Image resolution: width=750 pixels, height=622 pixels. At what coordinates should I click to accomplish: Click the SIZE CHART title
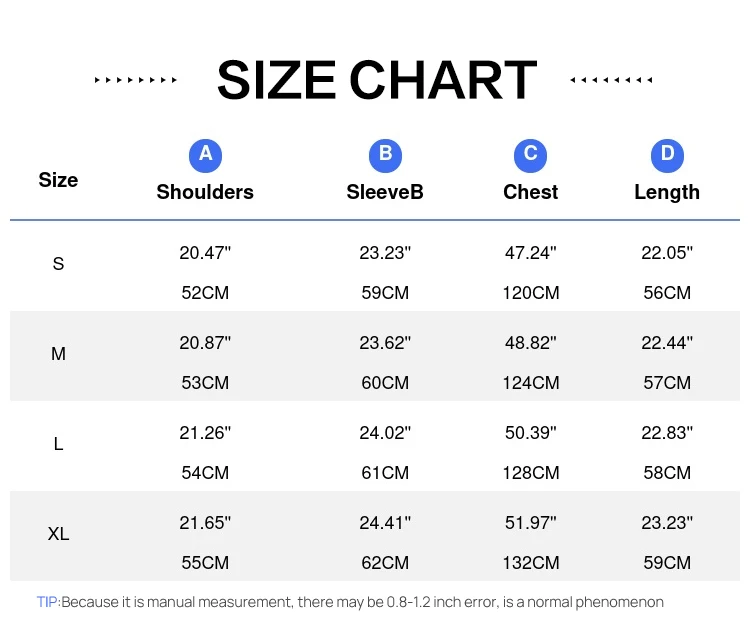tap(376, 81)
